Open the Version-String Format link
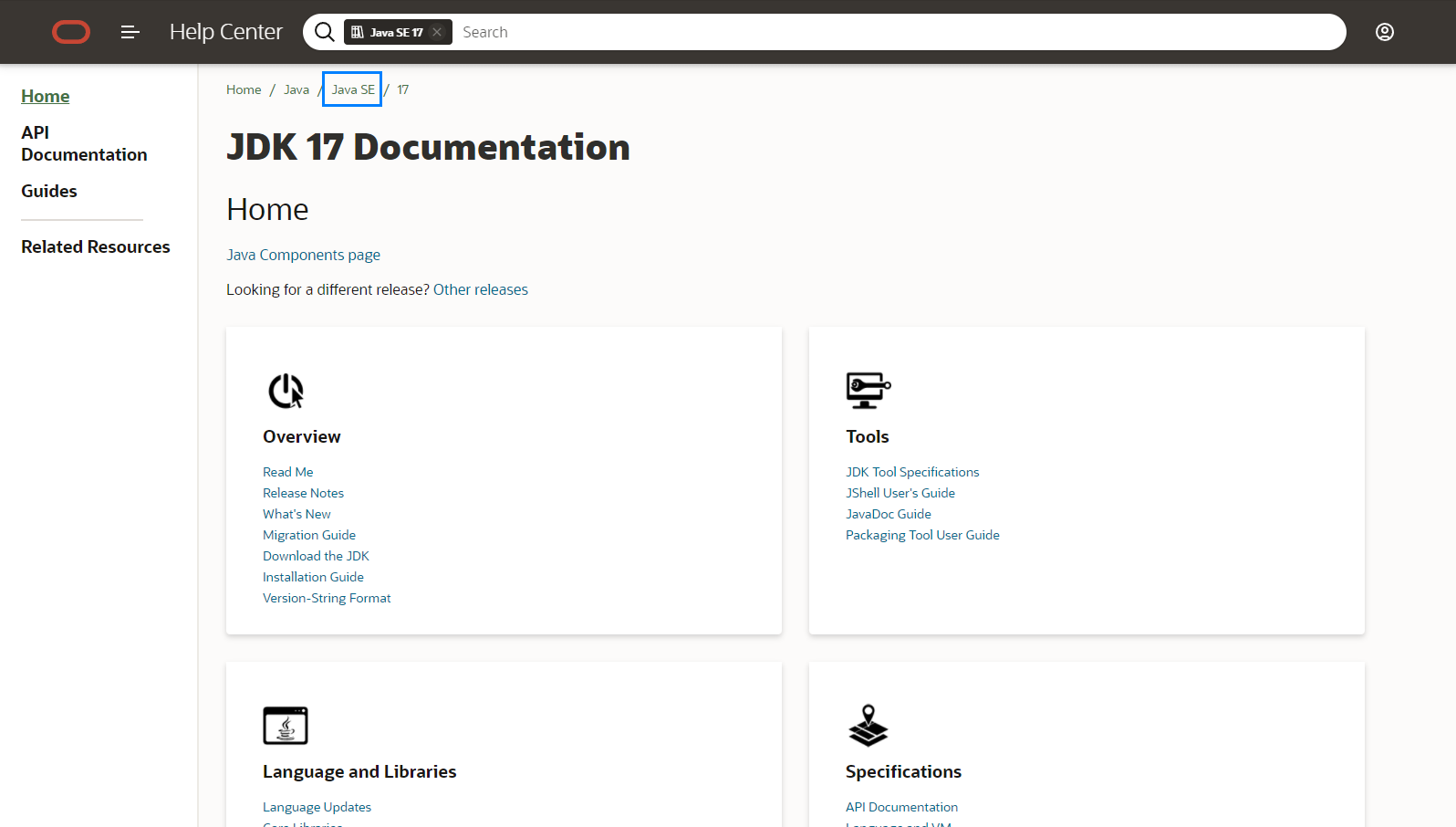The width and height of the screenshot is (1456, 827). (328, 598)
